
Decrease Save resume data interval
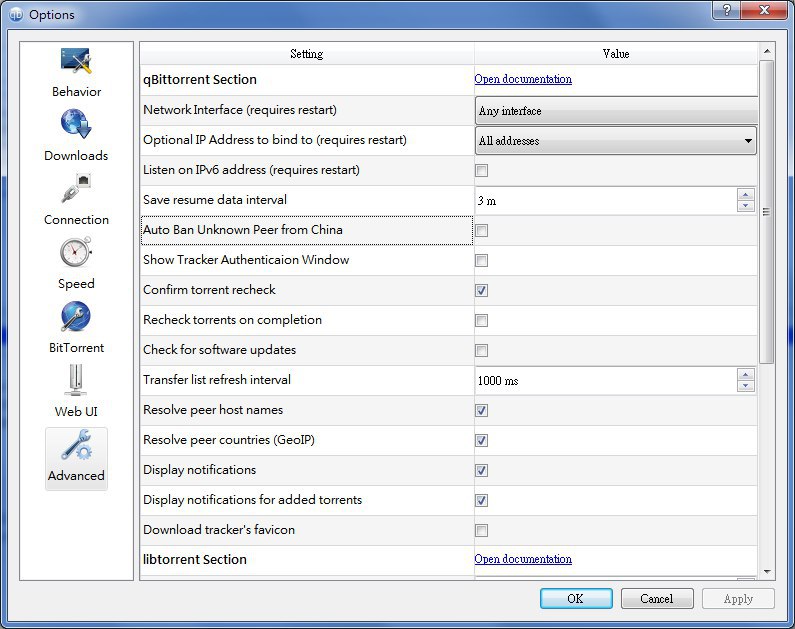(x=745, y=206)
